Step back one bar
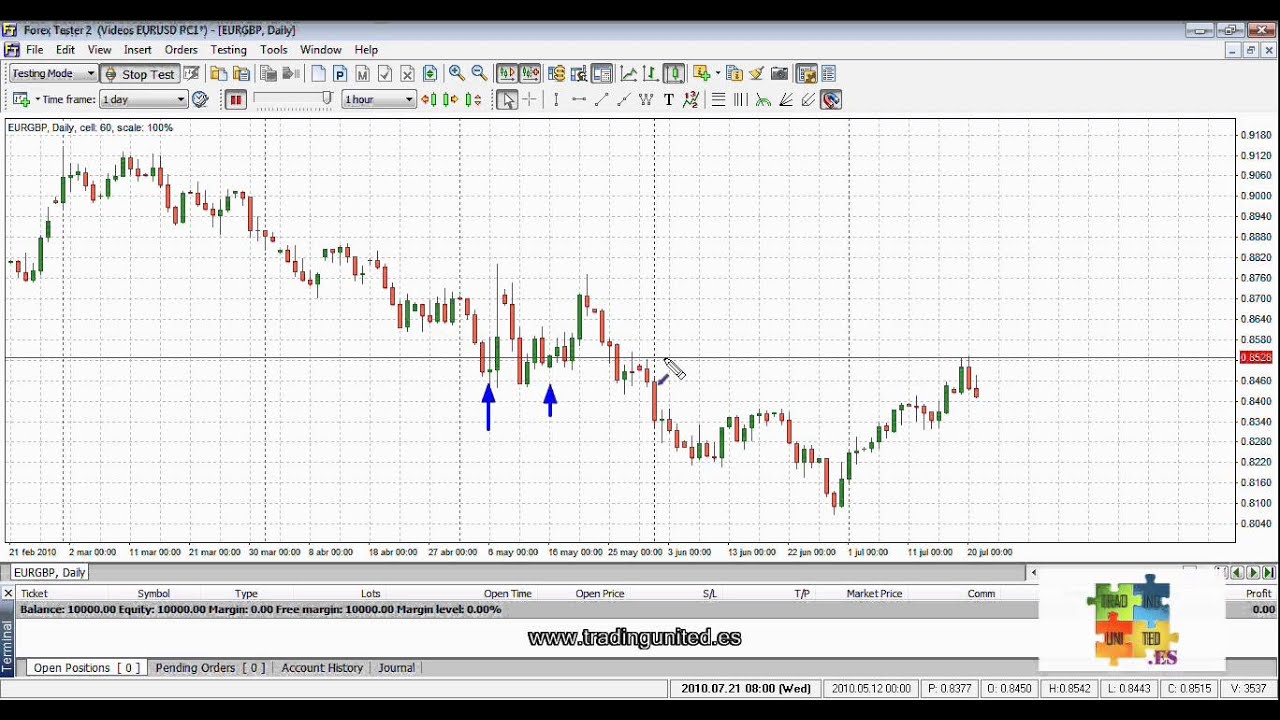 [429, 99]
